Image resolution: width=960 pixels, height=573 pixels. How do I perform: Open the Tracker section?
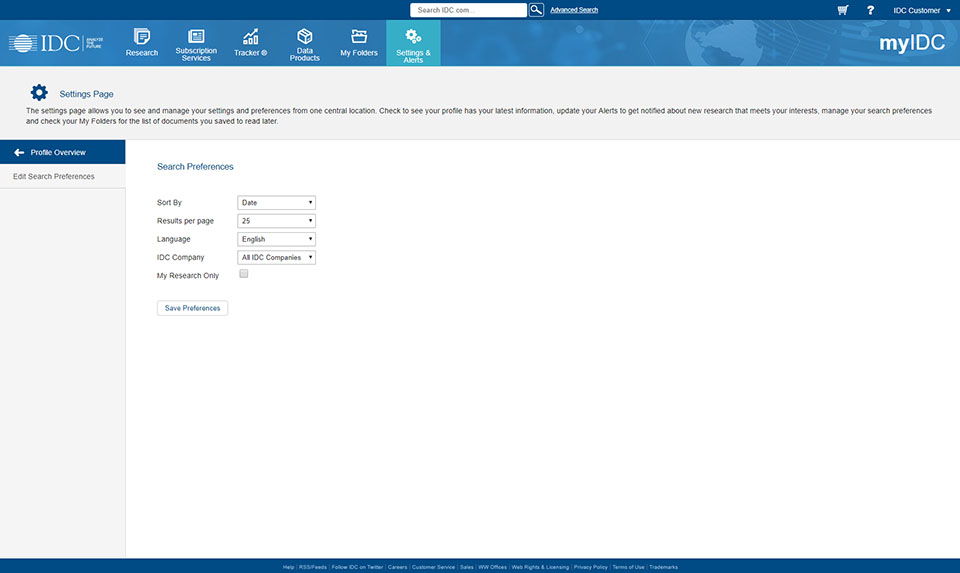250,43
